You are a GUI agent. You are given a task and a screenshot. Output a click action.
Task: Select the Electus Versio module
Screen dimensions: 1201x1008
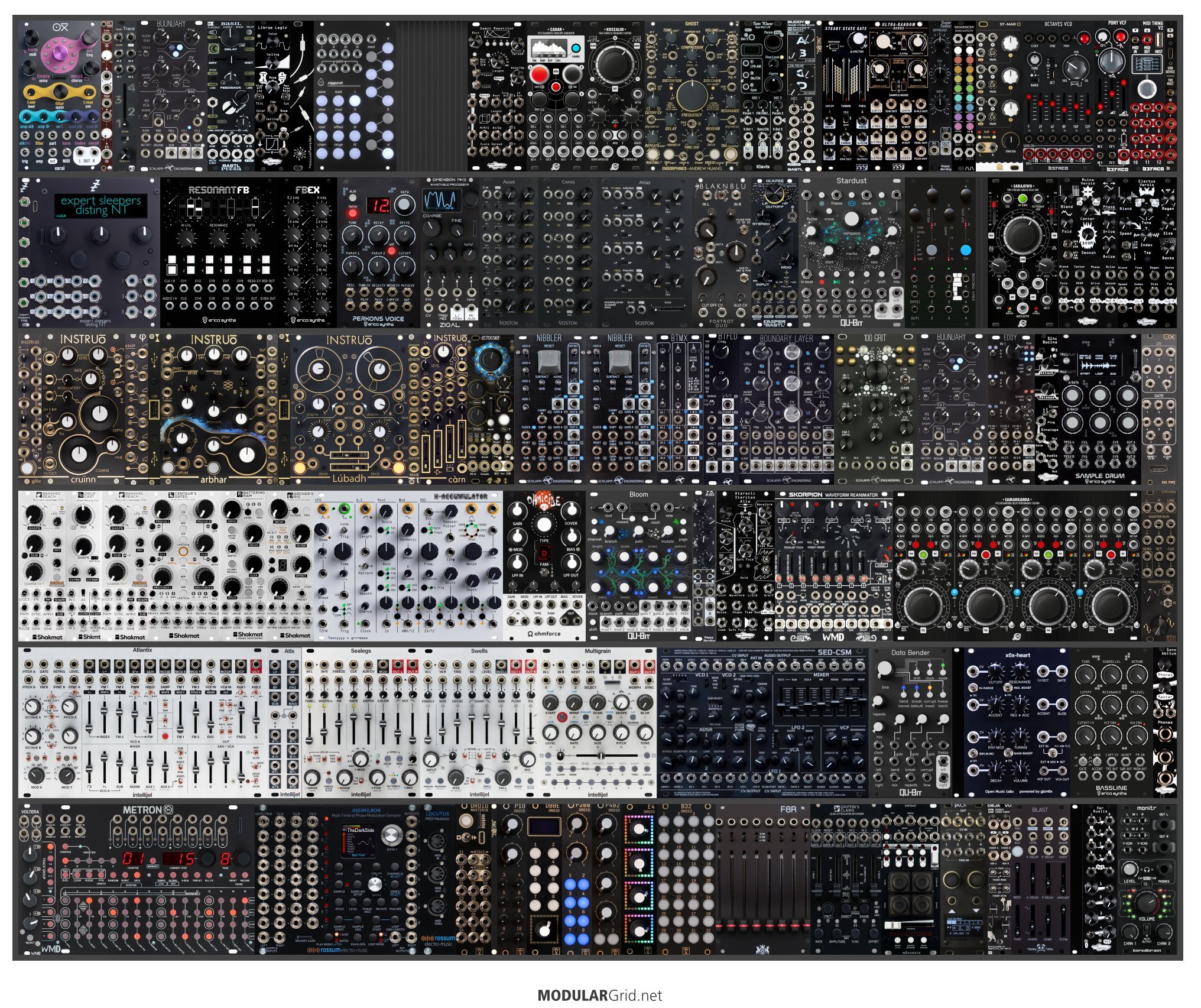coord(1147,252)
